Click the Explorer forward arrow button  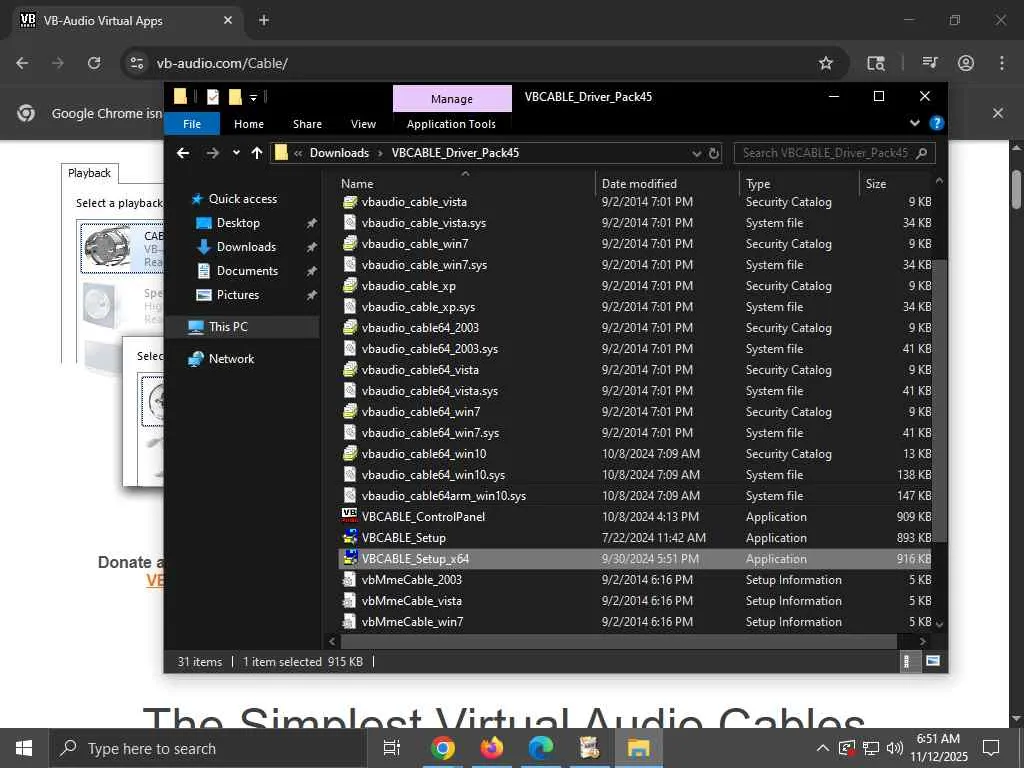tap(212, 153)
